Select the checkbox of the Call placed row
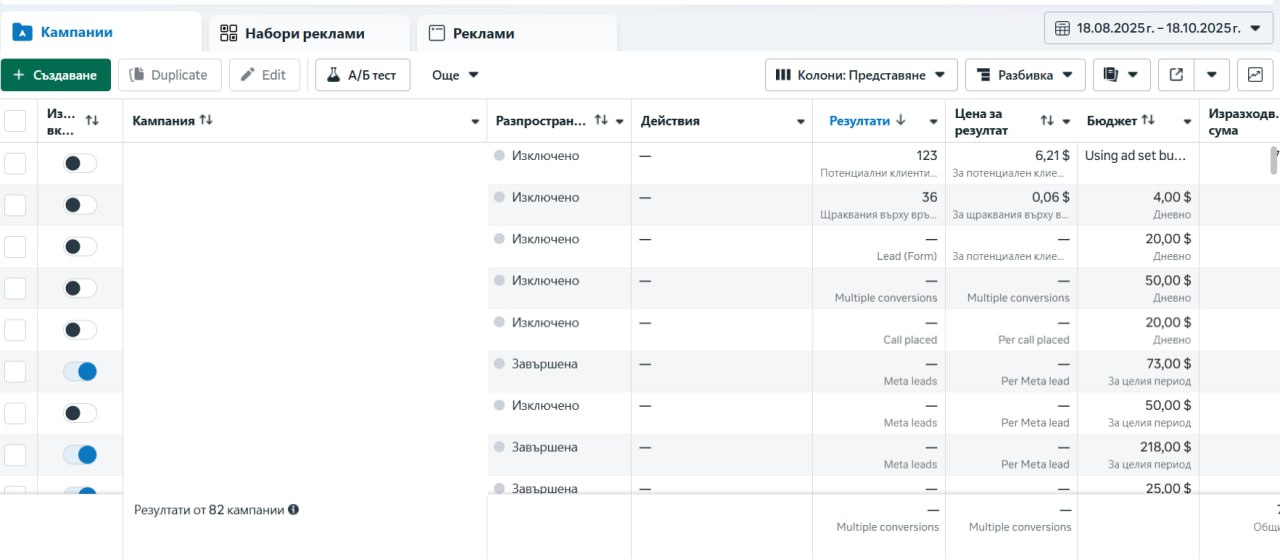 (x=15, y=330)
